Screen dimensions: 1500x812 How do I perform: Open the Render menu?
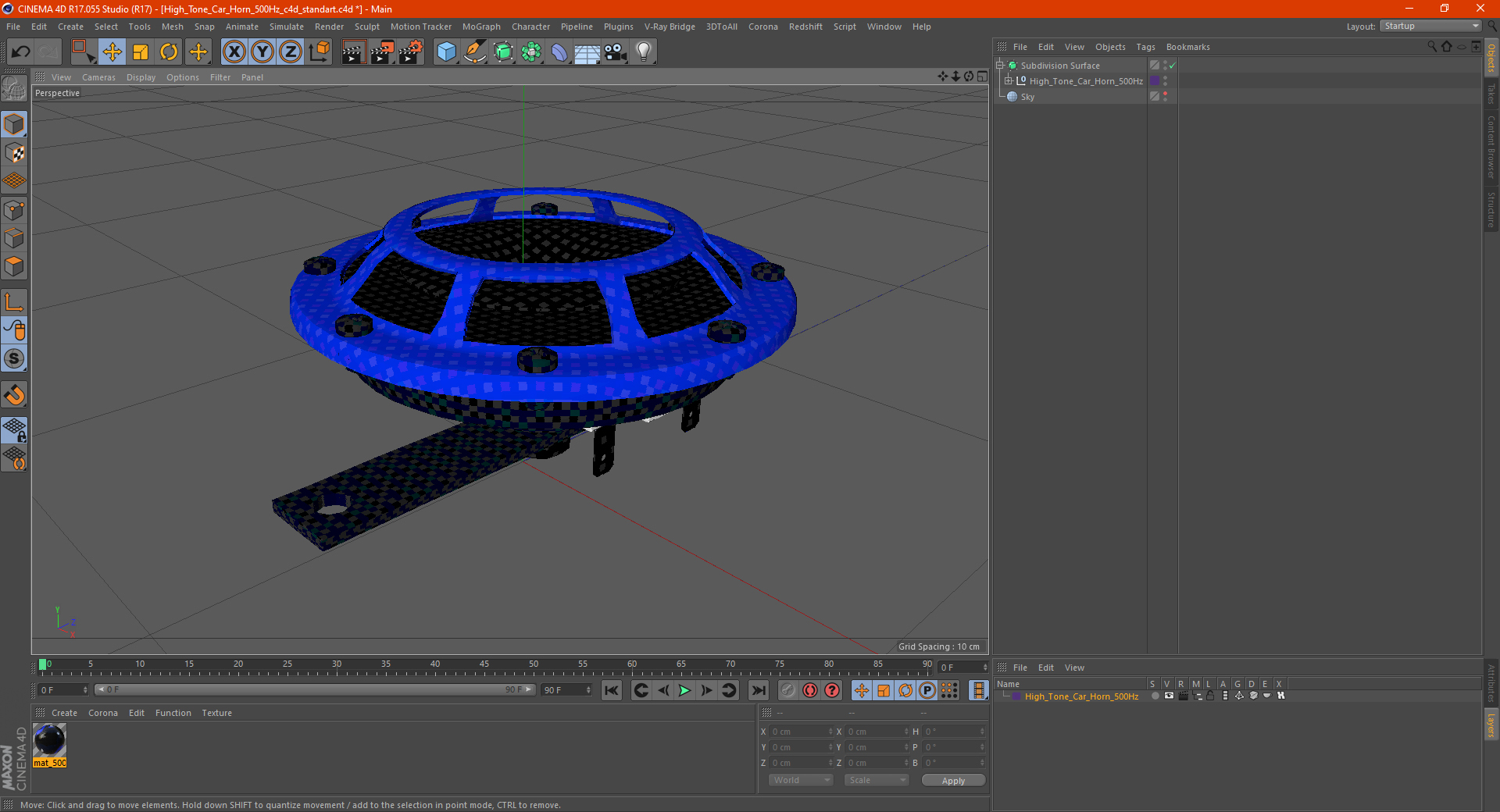(329, 27)
